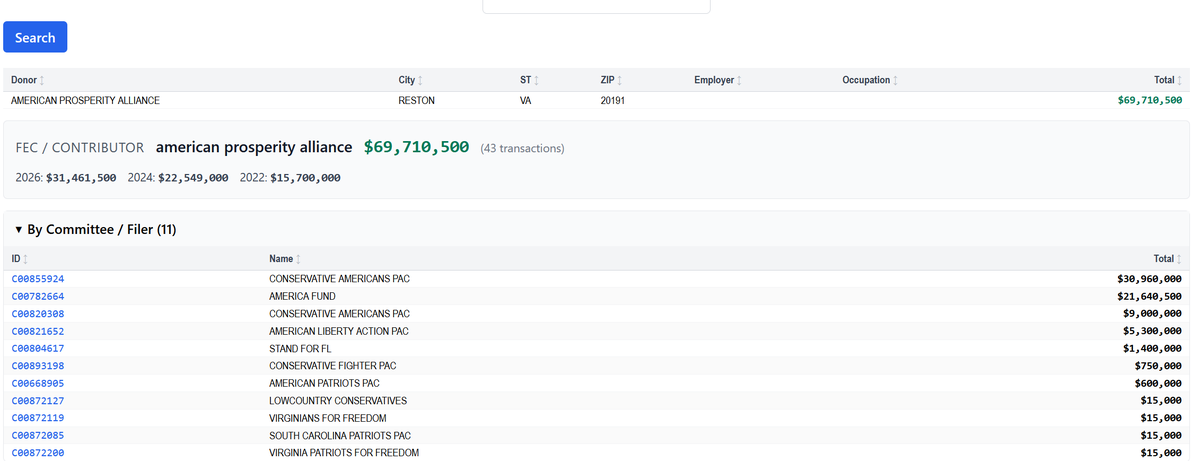Click the $5,300,000 committee total
1200x461 pixels.
coord(1153,331)
